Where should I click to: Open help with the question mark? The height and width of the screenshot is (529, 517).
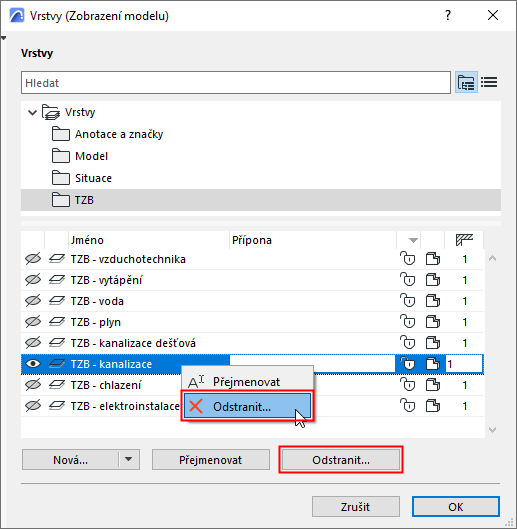(x=447, y=16)
